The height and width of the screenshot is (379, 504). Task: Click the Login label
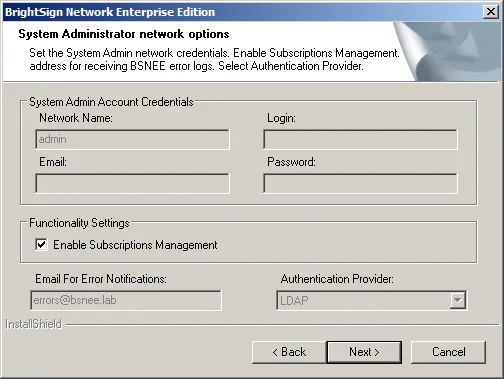[x=281, y=118]
